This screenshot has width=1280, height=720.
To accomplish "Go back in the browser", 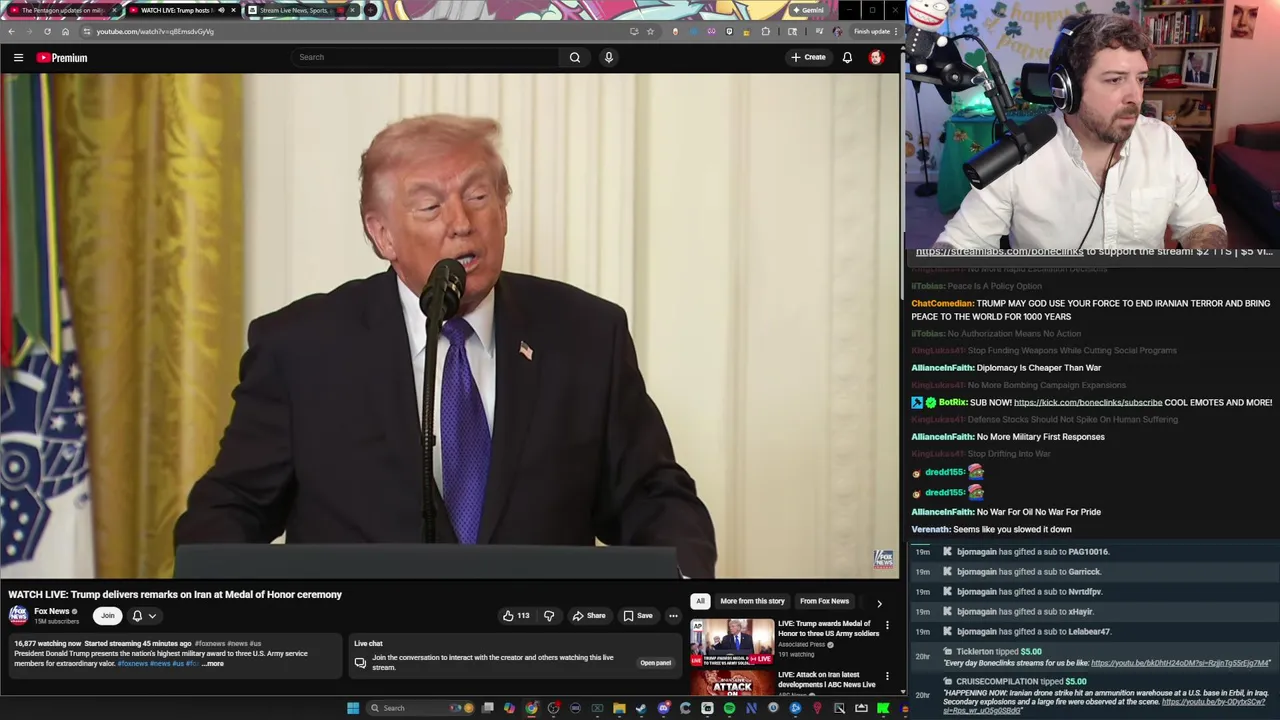I will [x=11, y=31].
